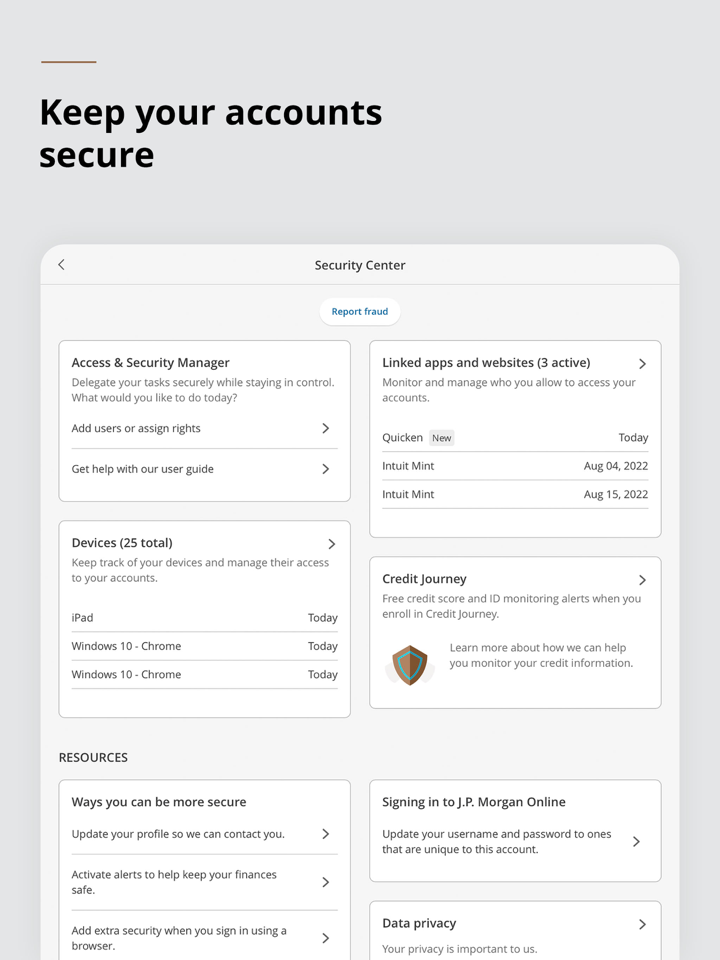The width and height of the screenshot is (720, 960).
Task: Click the Access & Security Manager heading
Action: pos(151,363)
